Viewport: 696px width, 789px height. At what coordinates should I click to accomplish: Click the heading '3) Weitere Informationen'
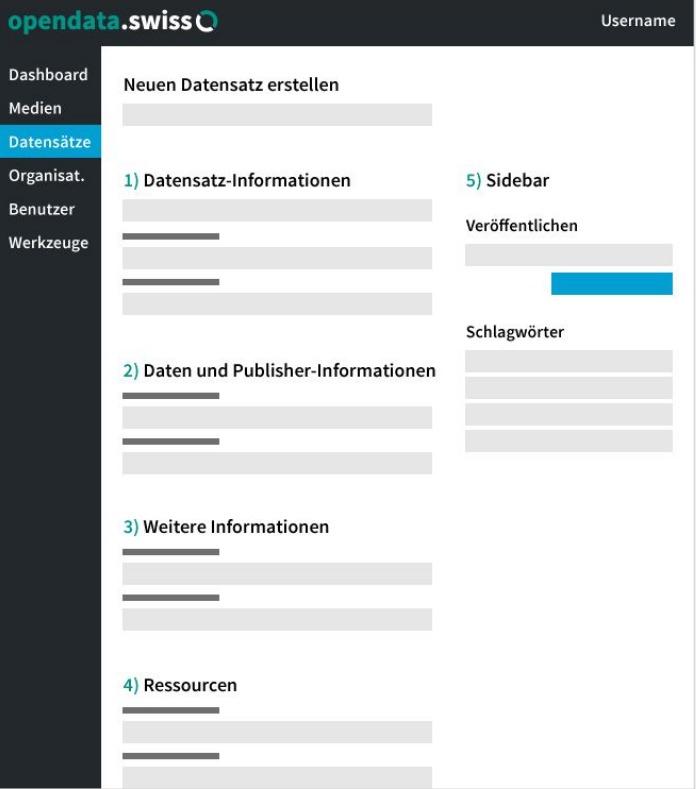(226, 527)
